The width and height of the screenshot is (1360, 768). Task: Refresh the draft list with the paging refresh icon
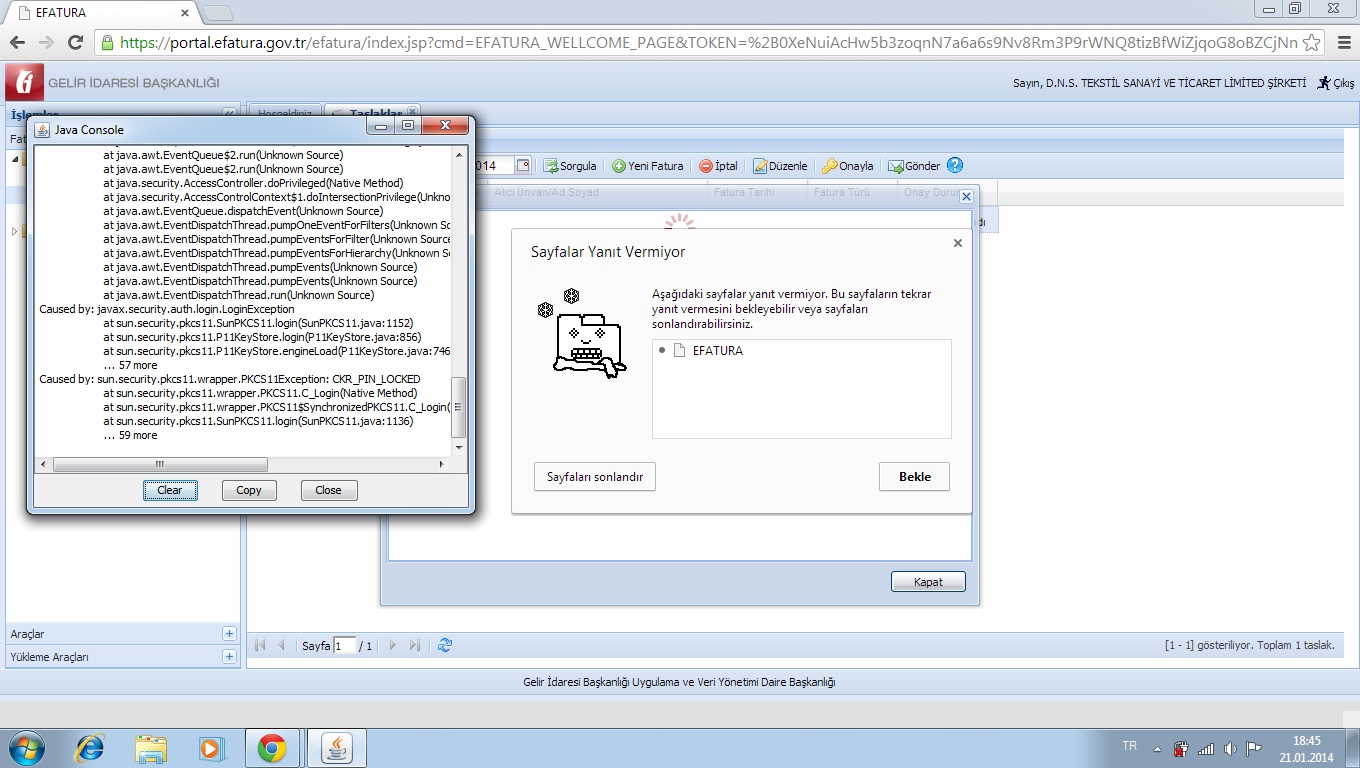pos(445,646)
